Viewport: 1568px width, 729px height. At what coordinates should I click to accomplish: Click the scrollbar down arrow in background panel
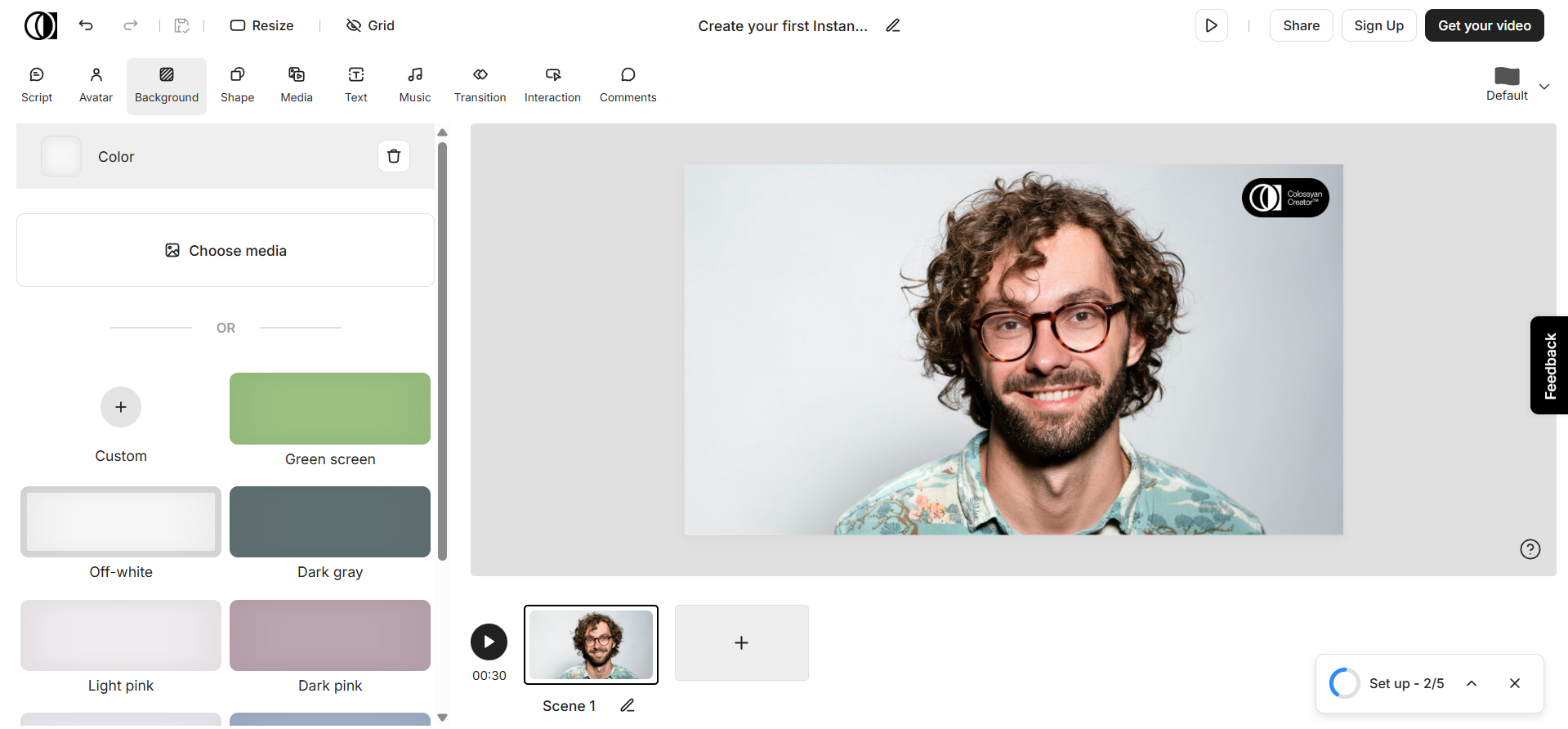[x=442, y=718]
